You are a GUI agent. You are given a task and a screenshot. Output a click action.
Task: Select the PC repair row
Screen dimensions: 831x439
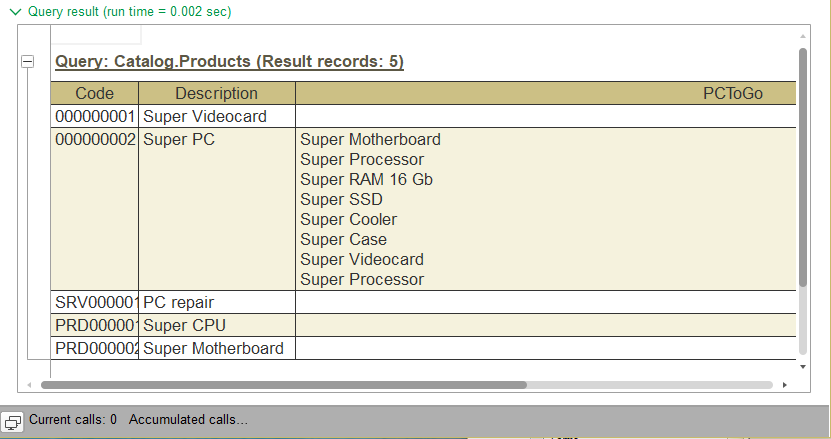(217, 301)
